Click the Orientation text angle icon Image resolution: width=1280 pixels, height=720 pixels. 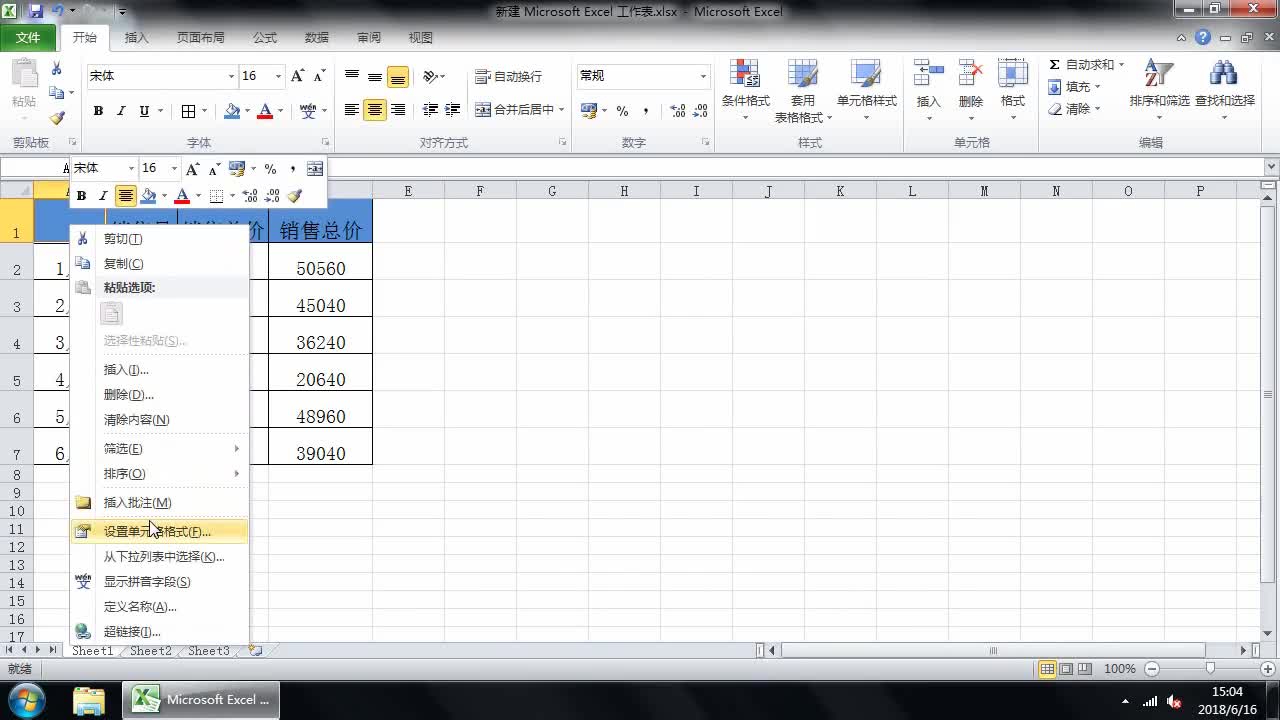click(x=430, y=76)
